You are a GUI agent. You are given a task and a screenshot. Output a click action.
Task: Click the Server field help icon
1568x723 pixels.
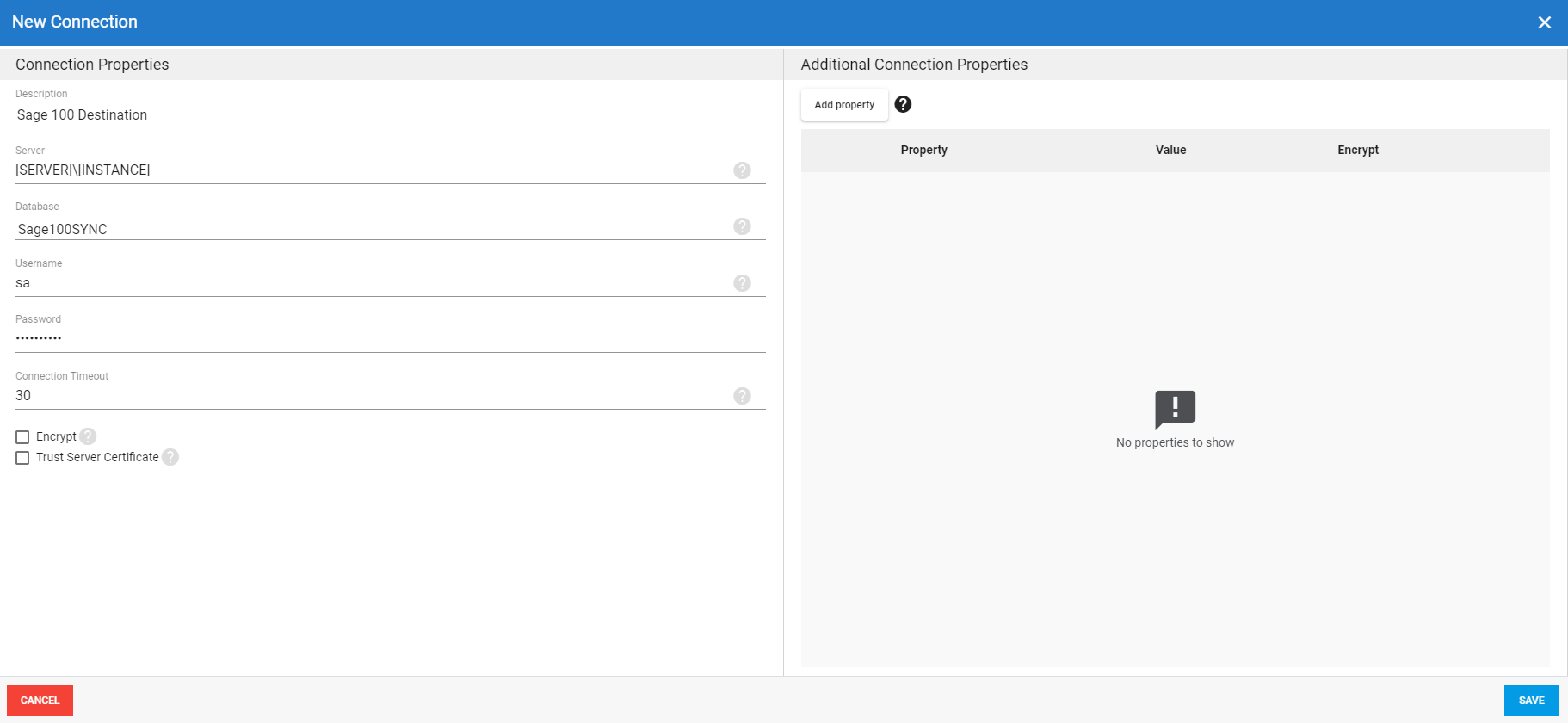point(742,170)
